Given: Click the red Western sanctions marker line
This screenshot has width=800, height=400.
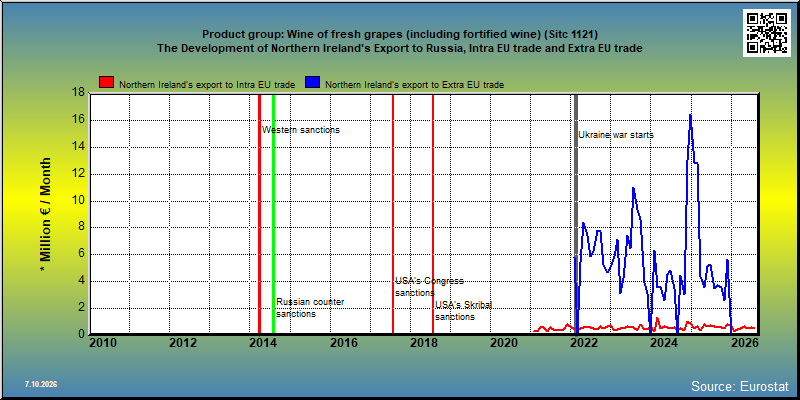Looking at the screenshot, I should pos(259,214).
